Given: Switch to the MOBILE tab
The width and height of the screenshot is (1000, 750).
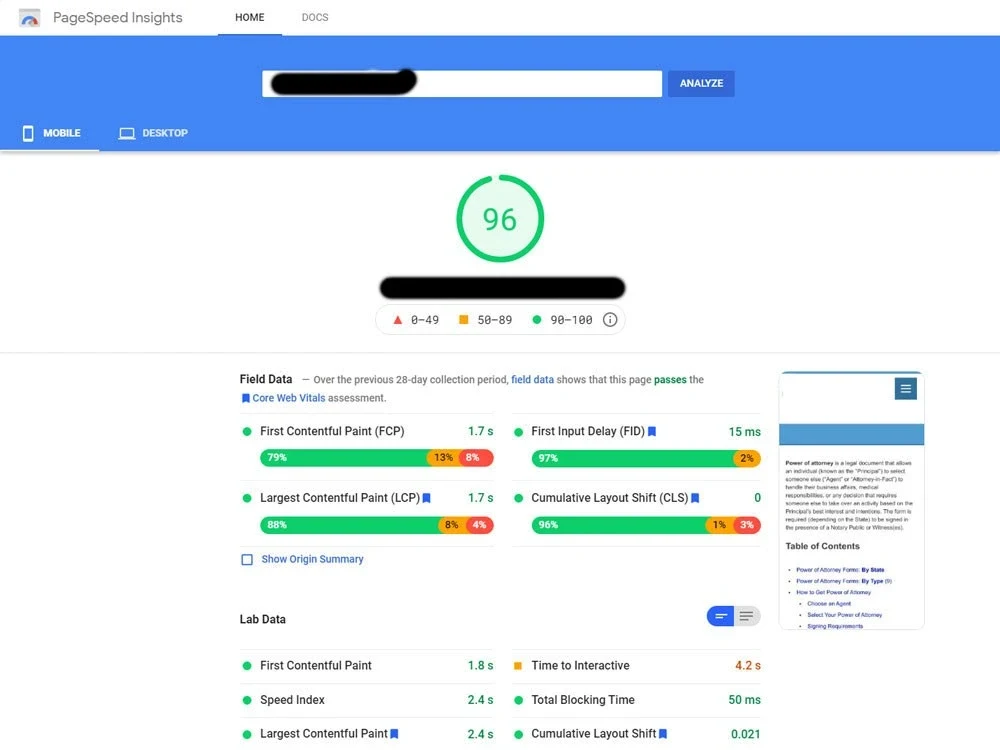Looking at the screenshot, I should (51, 133).
